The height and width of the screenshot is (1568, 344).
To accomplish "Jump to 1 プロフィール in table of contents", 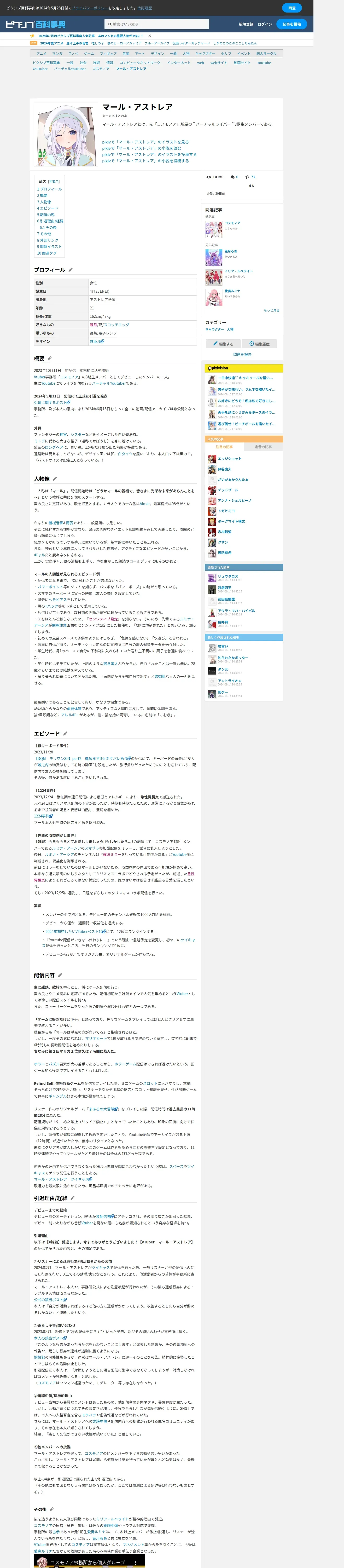I will coord(49,189).
